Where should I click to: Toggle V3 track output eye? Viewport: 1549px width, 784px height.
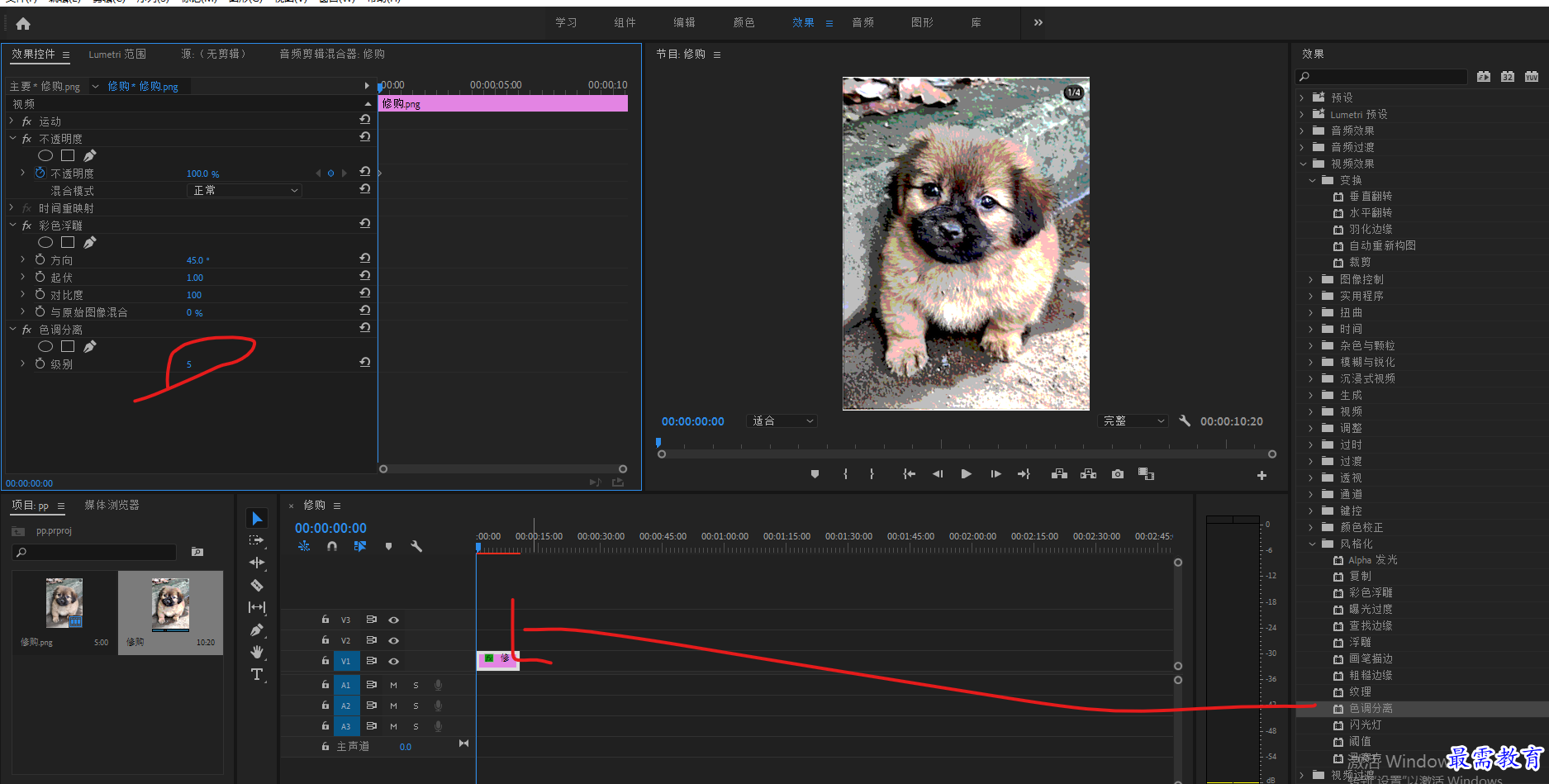[x=394, y=620]
